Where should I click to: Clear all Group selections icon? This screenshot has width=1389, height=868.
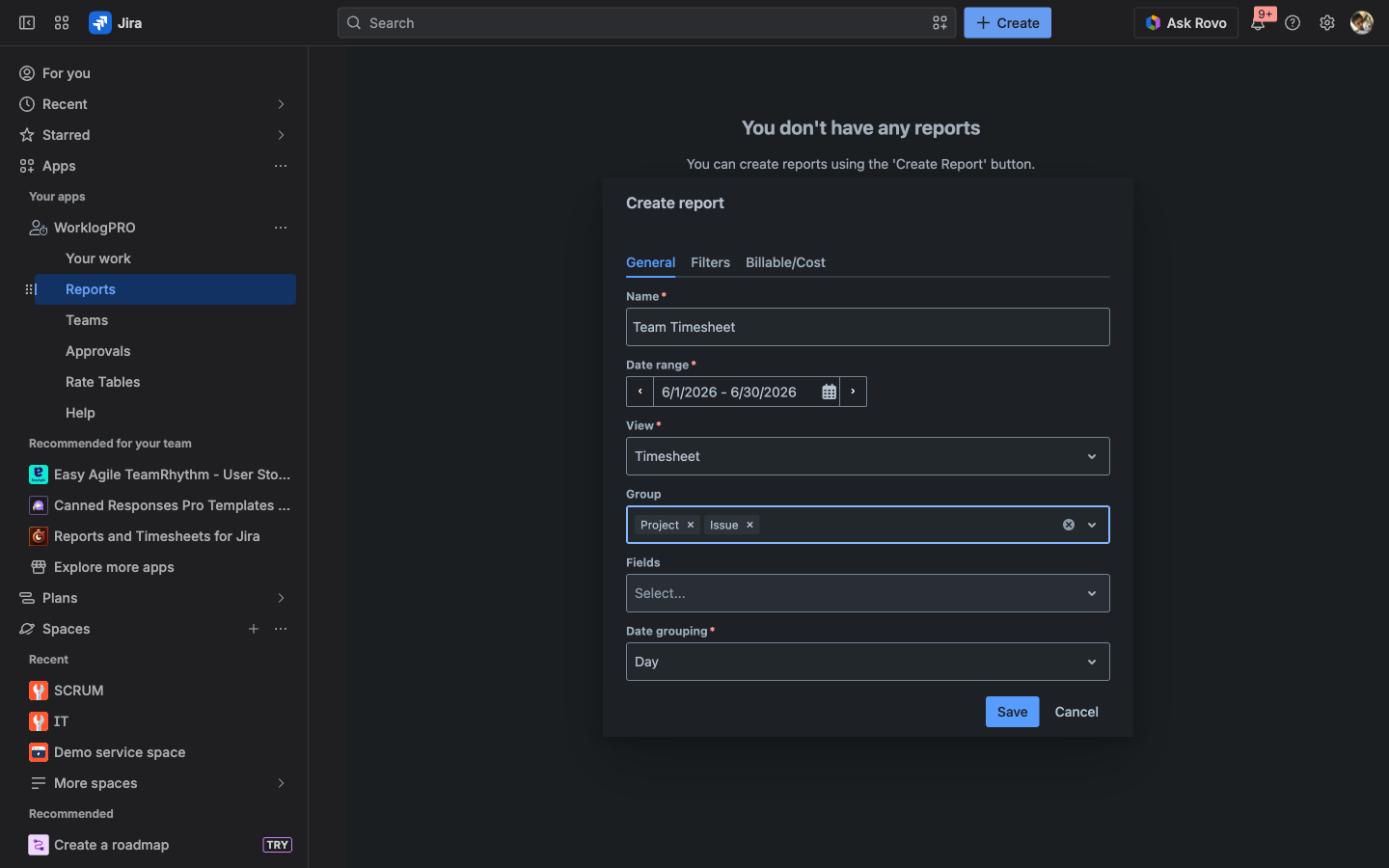click(x=1069, y=525)
